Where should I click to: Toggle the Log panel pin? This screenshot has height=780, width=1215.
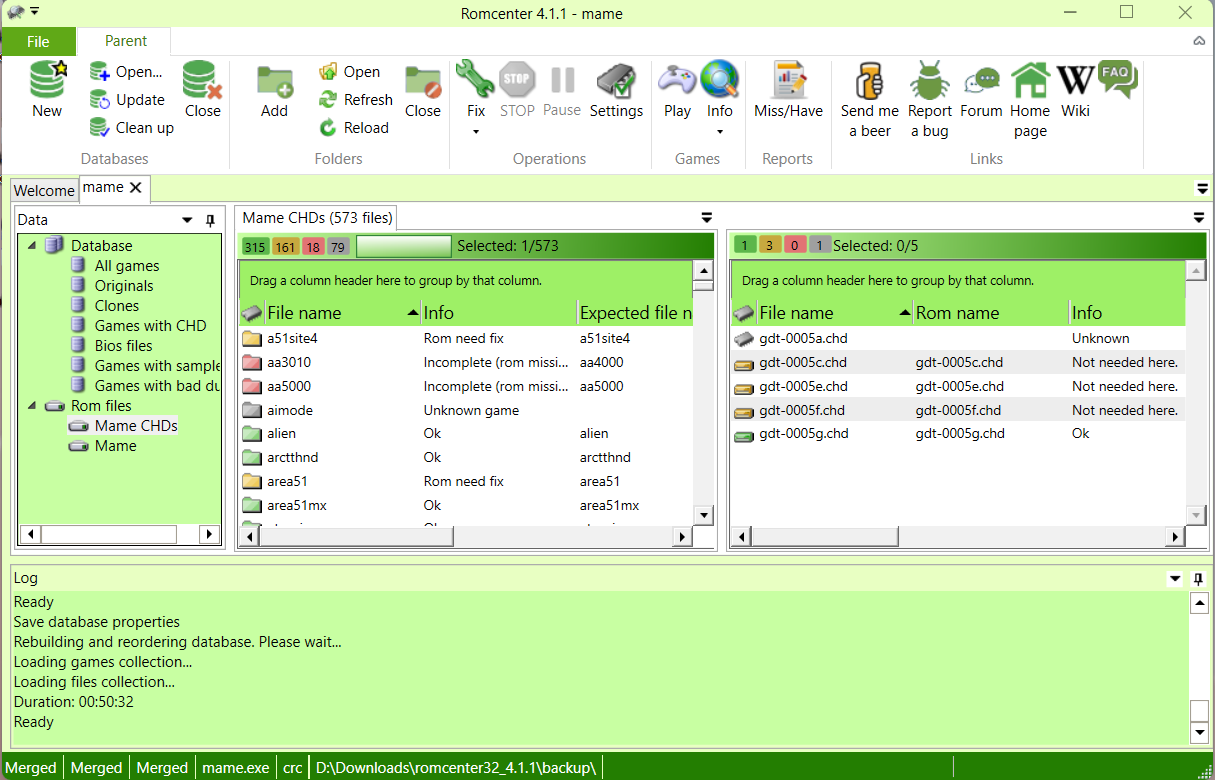(x=1198, y=579)
